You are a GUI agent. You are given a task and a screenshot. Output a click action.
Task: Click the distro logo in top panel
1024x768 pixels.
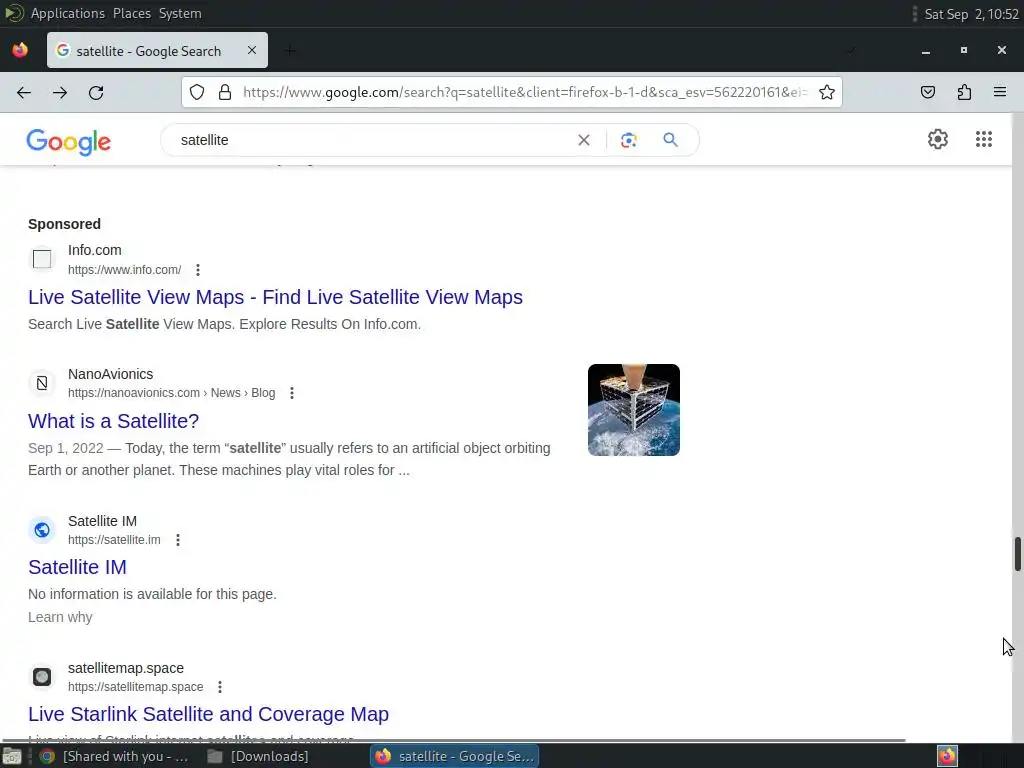click(14, 13)
